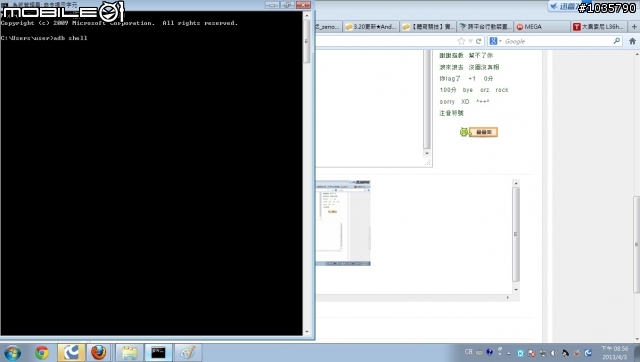This screenshot has width=640, height=362.
Task: Reload the page in Firefox
Action: [478, 41]
